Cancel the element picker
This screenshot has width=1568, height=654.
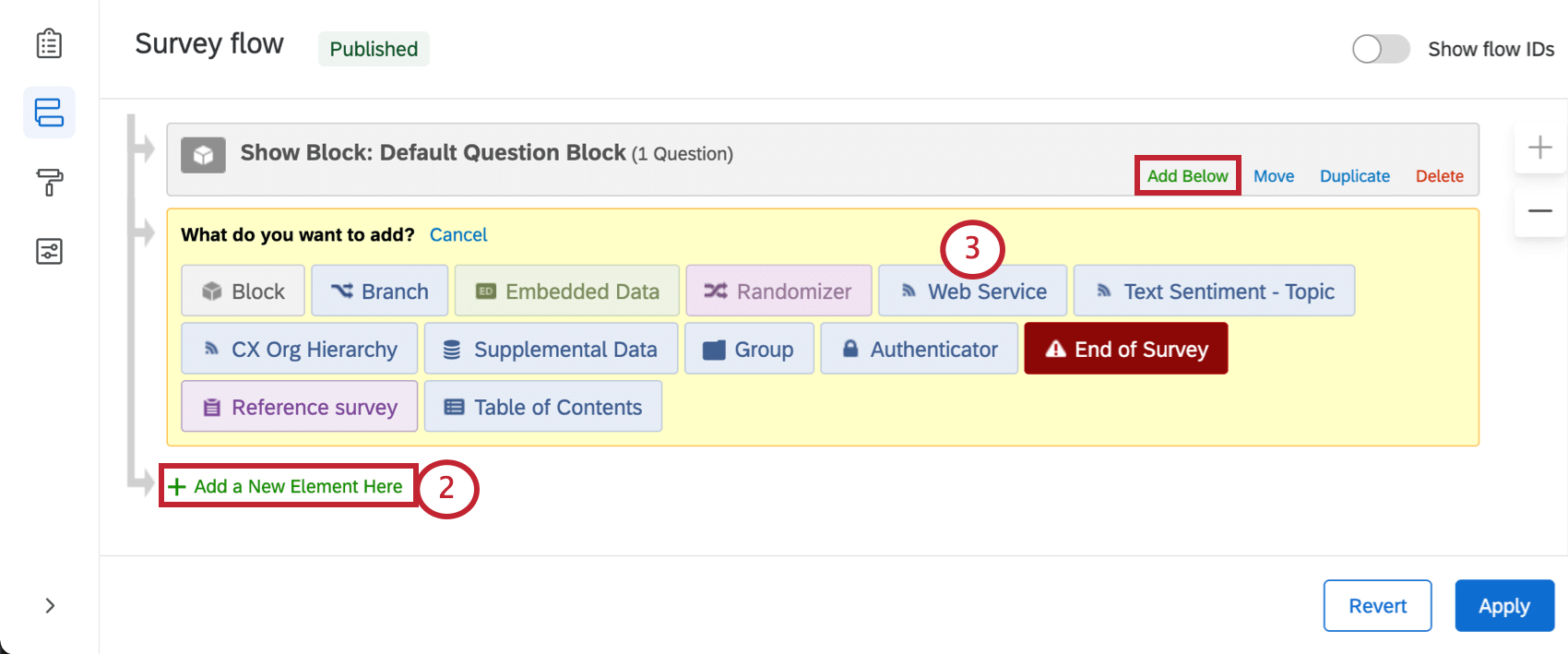click(458, 234)
